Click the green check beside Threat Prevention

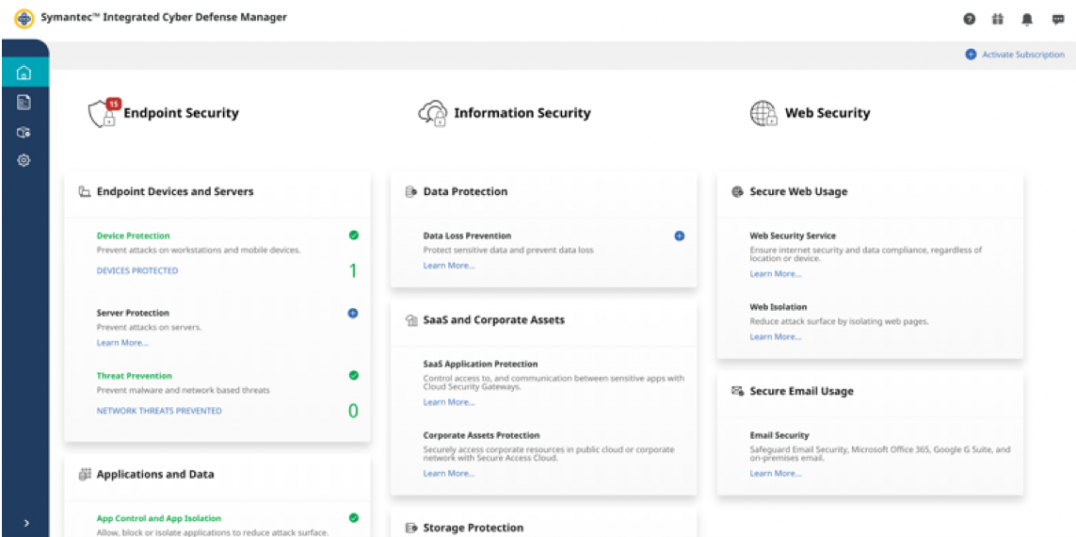tap(353, 375)
